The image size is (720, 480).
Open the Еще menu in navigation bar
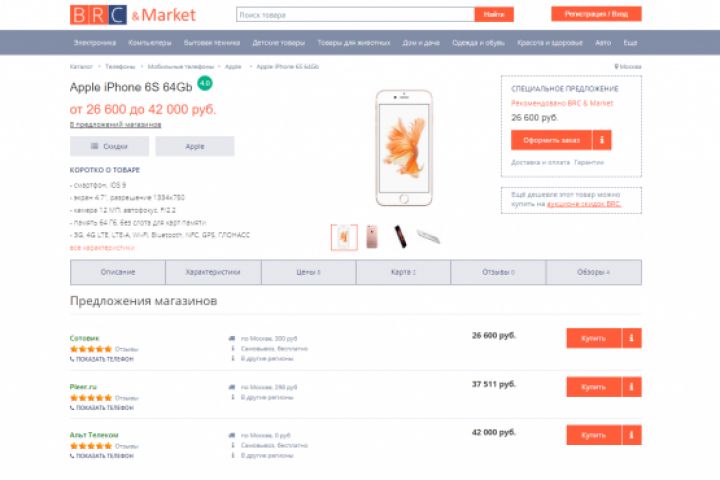point(630,43)
